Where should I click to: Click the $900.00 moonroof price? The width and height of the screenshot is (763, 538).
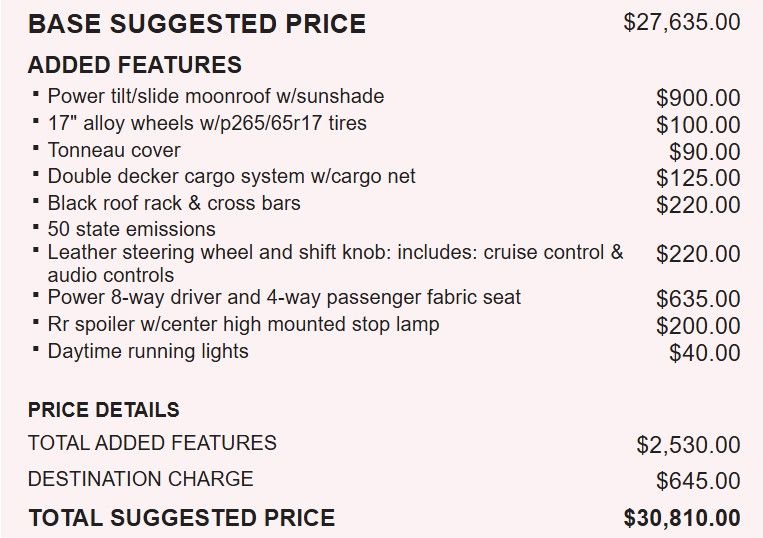coord(698,98)
